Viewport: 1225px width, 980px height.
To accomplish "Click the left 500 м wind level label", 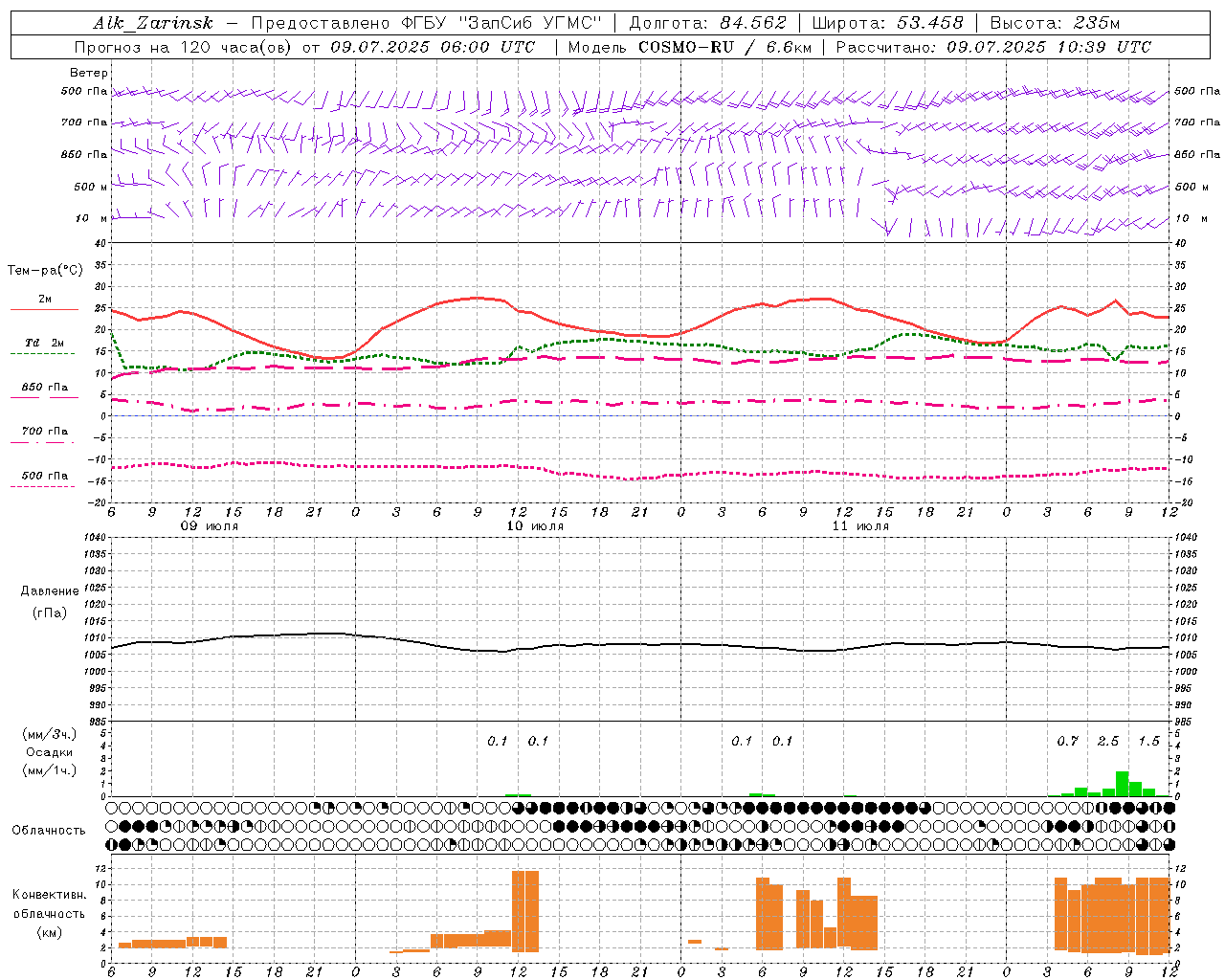I will coord(91,187).
